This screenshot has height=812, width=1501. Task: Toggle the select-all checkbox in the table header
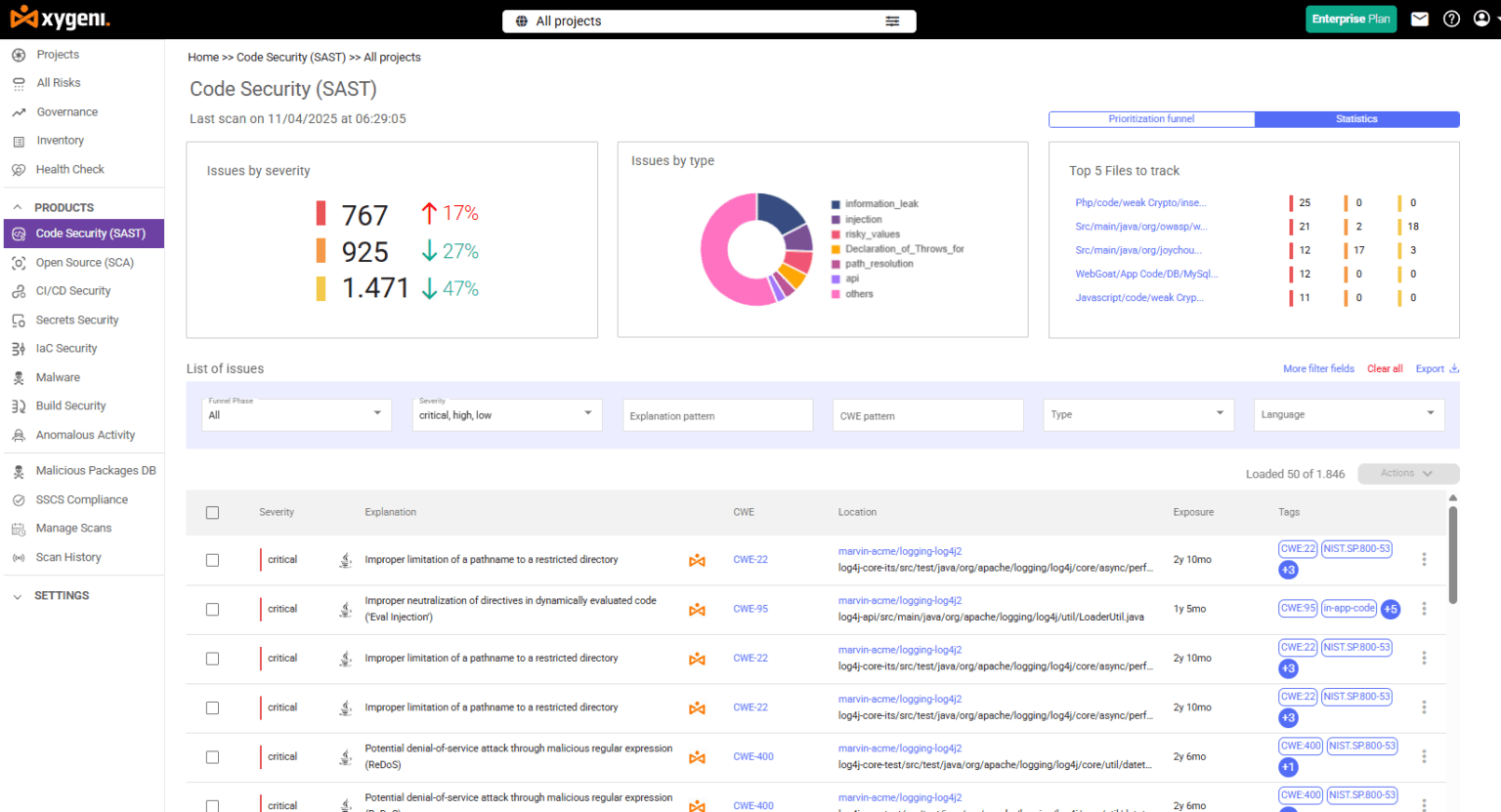(212, 512)
